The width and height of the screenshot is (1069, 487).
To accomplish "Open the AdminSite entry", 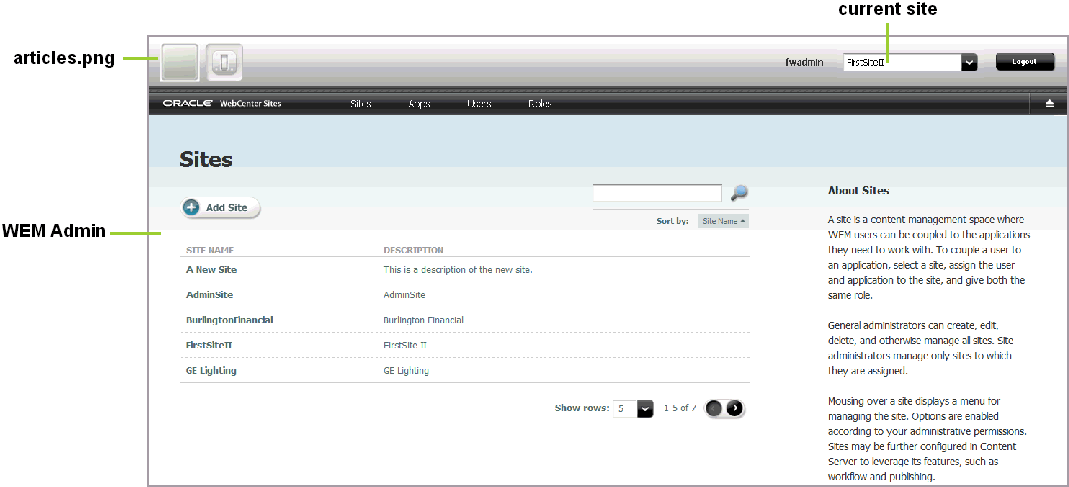I will [209, 295].
